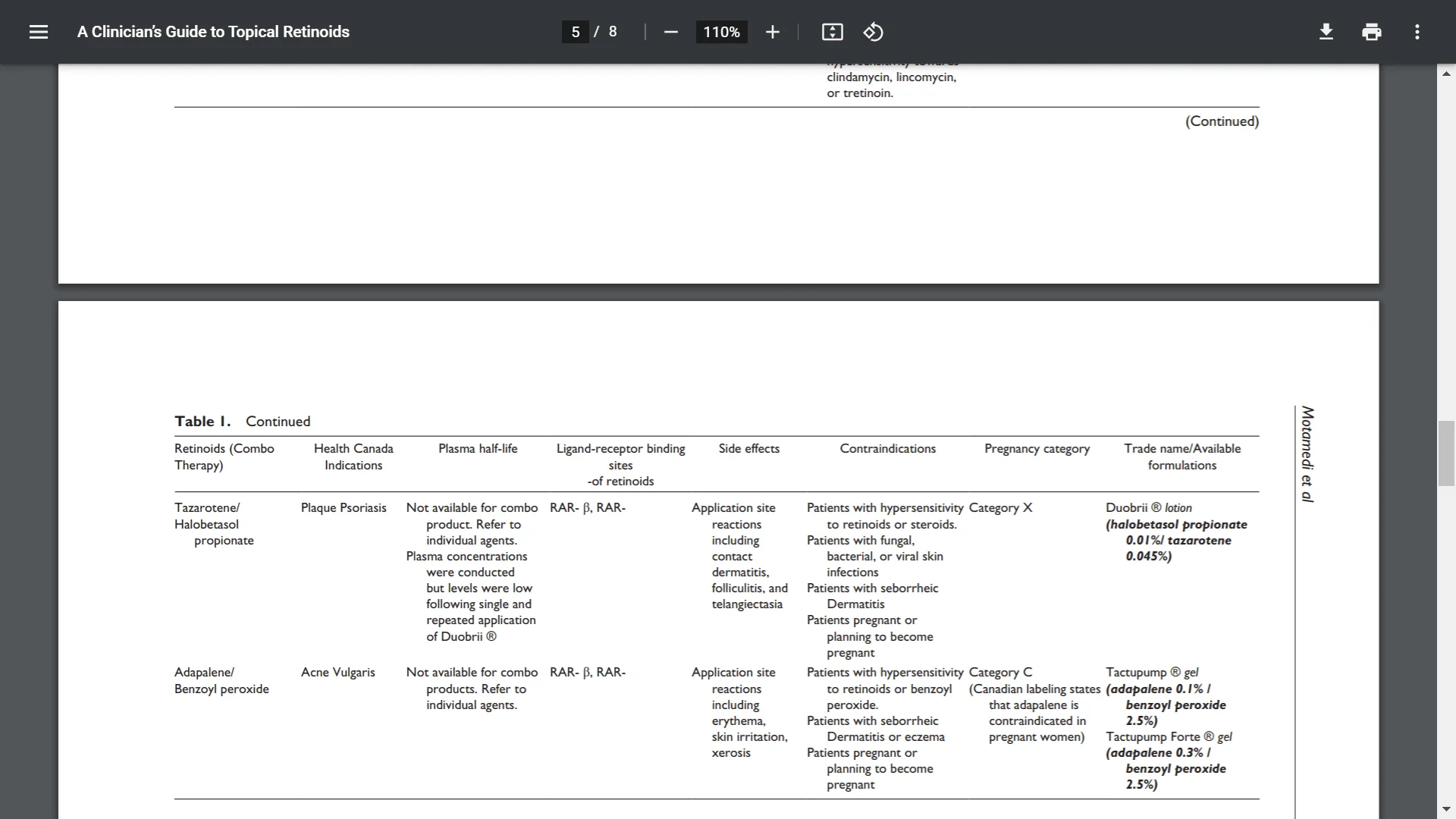Click the scrollbar down arrow
The height and width of the screenshot is (819, 1456).
tap(1447, 809)
